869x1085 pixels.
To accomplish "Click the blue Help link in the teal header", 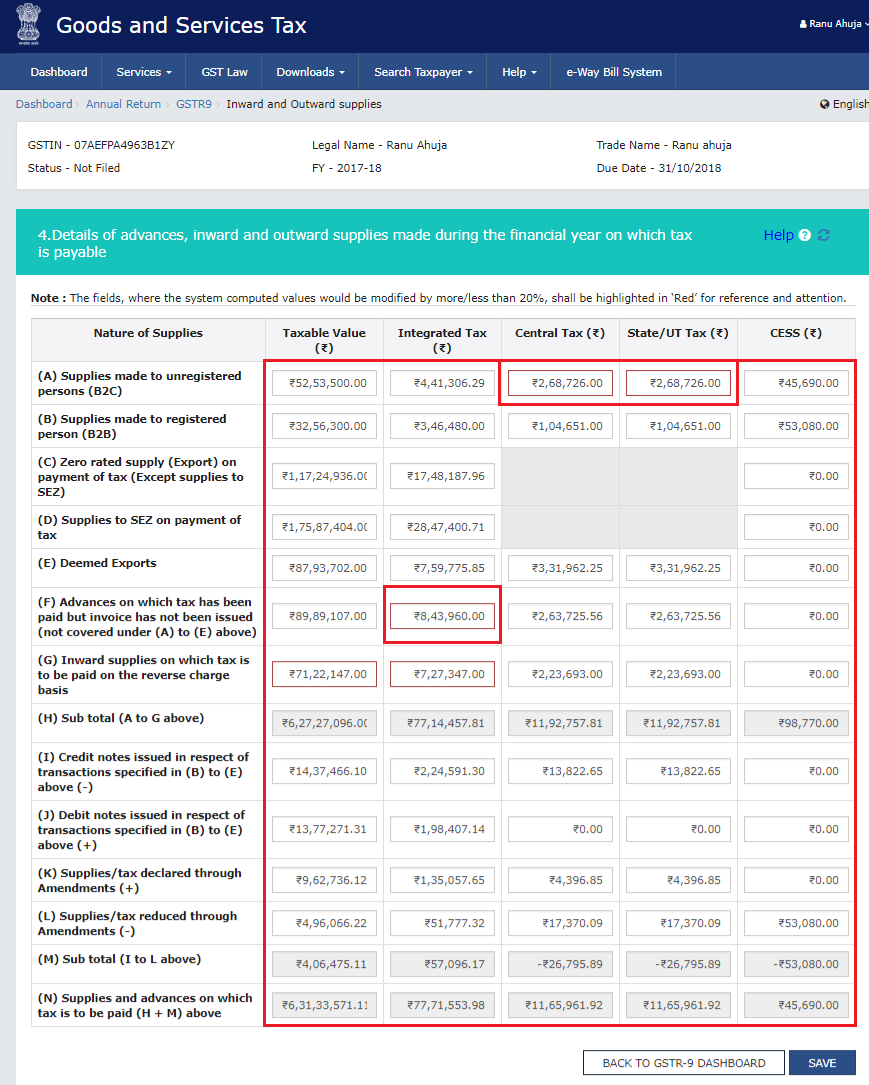I will [779, 235].
